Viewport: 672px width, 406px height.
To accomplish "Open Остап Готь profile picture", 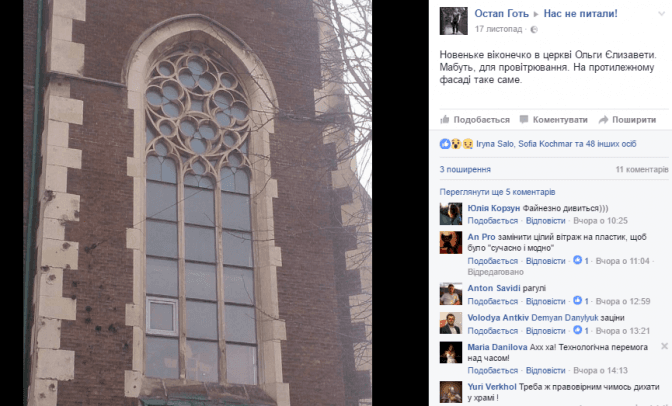I will click(x=453, y=21).
